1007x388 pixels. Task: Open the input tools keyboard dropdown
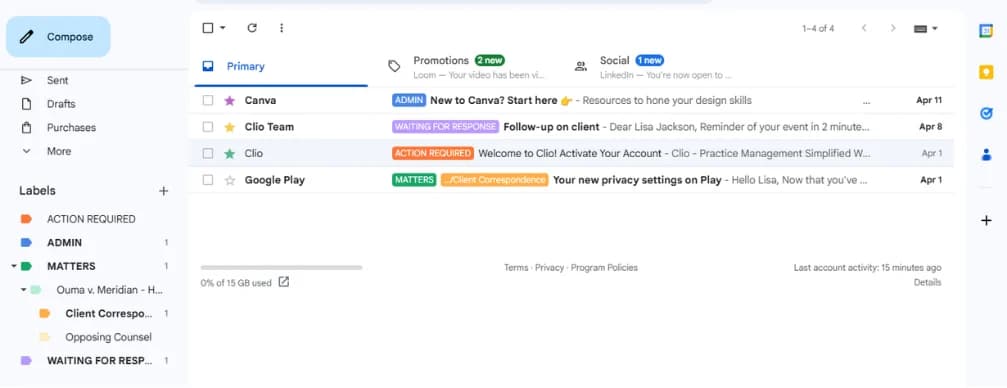[925, 28]
